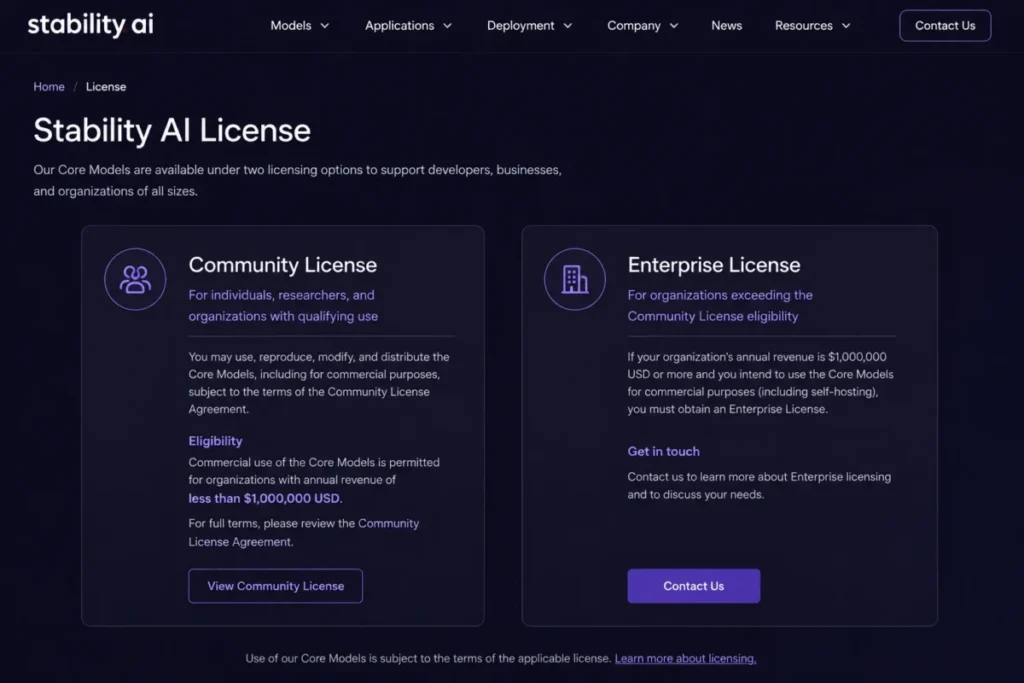1024x683 pixels.
Task: Expand the Company chevron arrow
Action: [x=674, y=26]
